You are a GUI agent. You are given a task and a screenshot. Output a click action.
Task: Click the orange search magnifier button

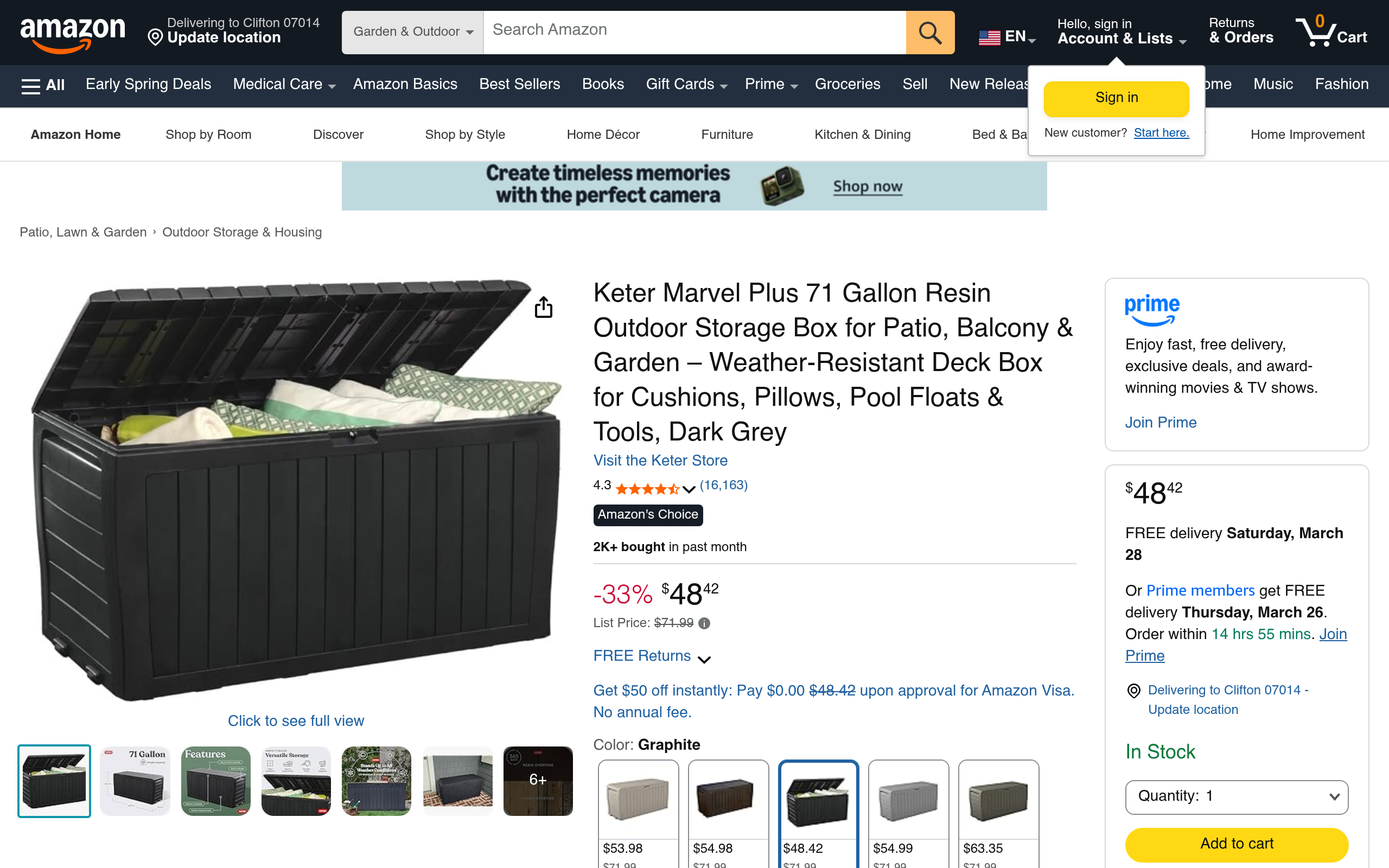pyautogui.click(x=930, y=33)
